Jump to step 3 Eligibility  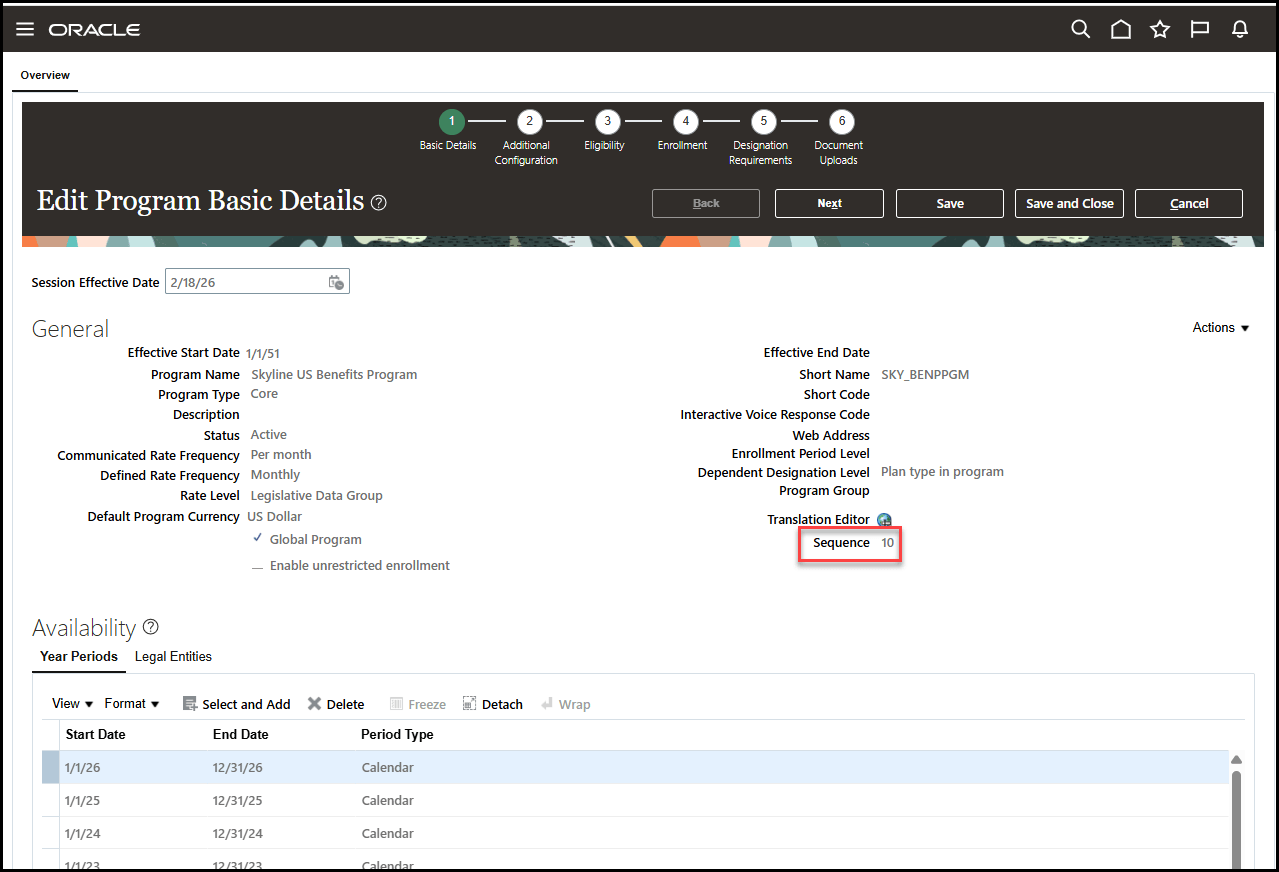point(606,122)
